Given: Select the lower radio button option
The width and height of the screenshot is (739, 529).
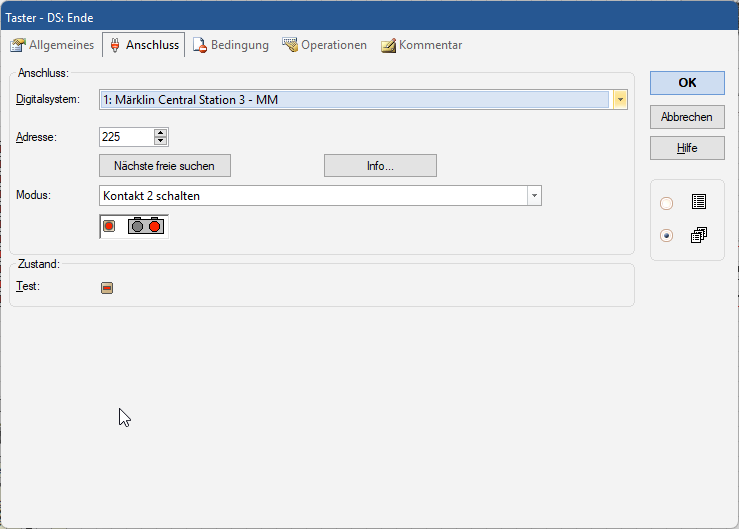Looking at the screenshot, I should pyautogui.click(x=667, y=236).
